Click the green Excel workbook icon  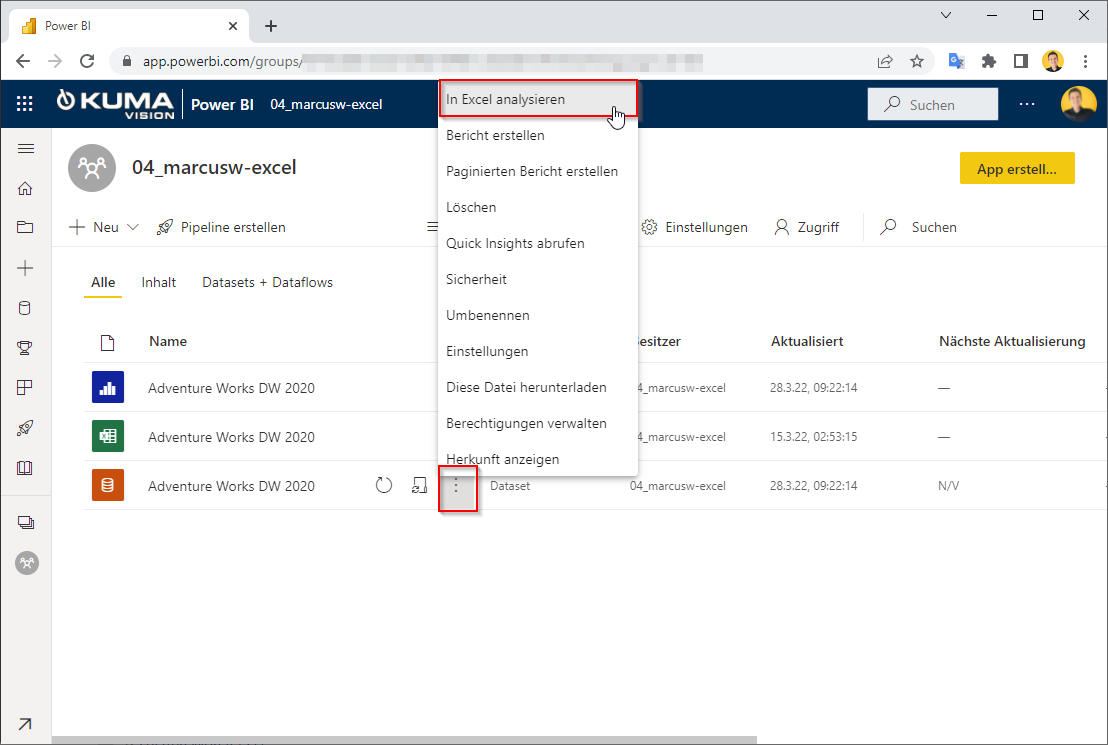pos(108,436)
